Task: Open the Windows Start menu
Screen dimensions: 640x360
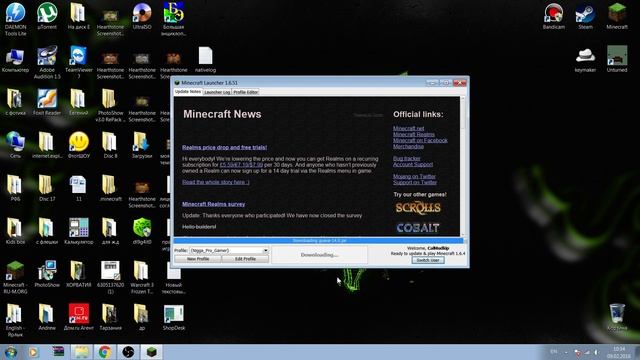Action: [11, 352]
